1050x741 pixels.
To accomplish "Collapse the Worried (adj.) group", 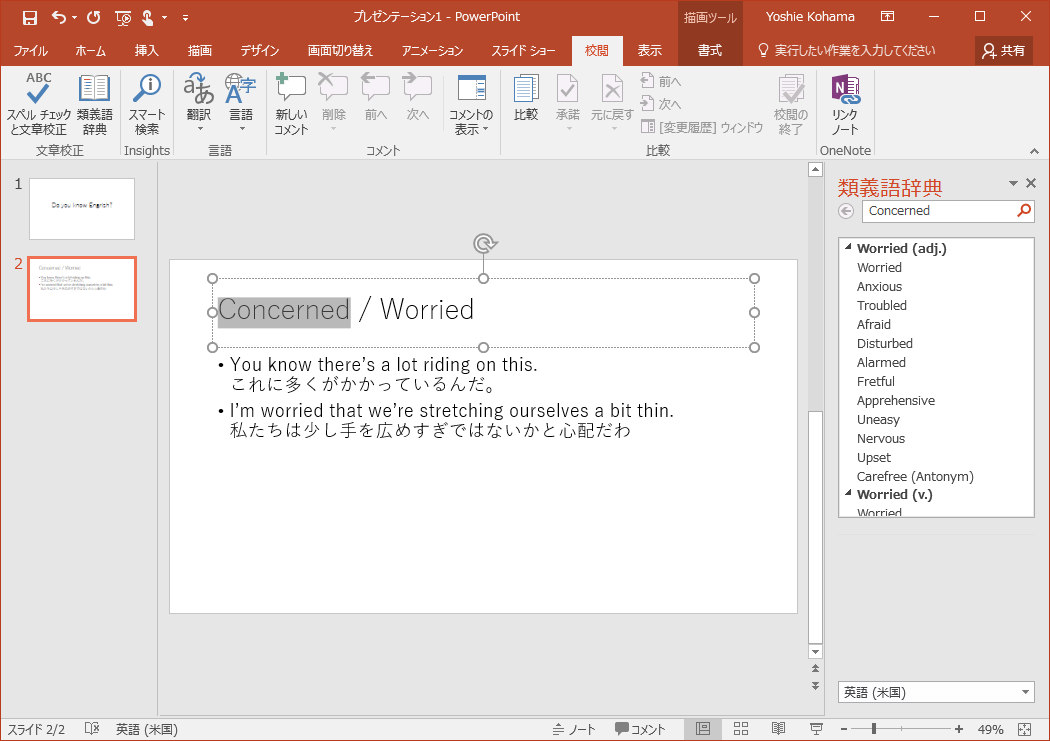I will click(x=848, y=248).
